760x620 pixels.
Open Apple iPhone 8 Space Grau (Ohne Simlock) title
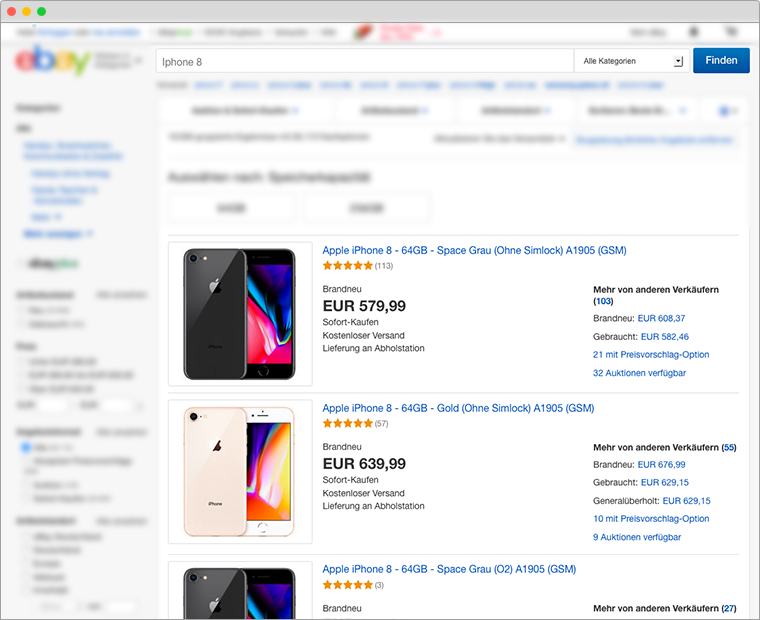[474, 250]
